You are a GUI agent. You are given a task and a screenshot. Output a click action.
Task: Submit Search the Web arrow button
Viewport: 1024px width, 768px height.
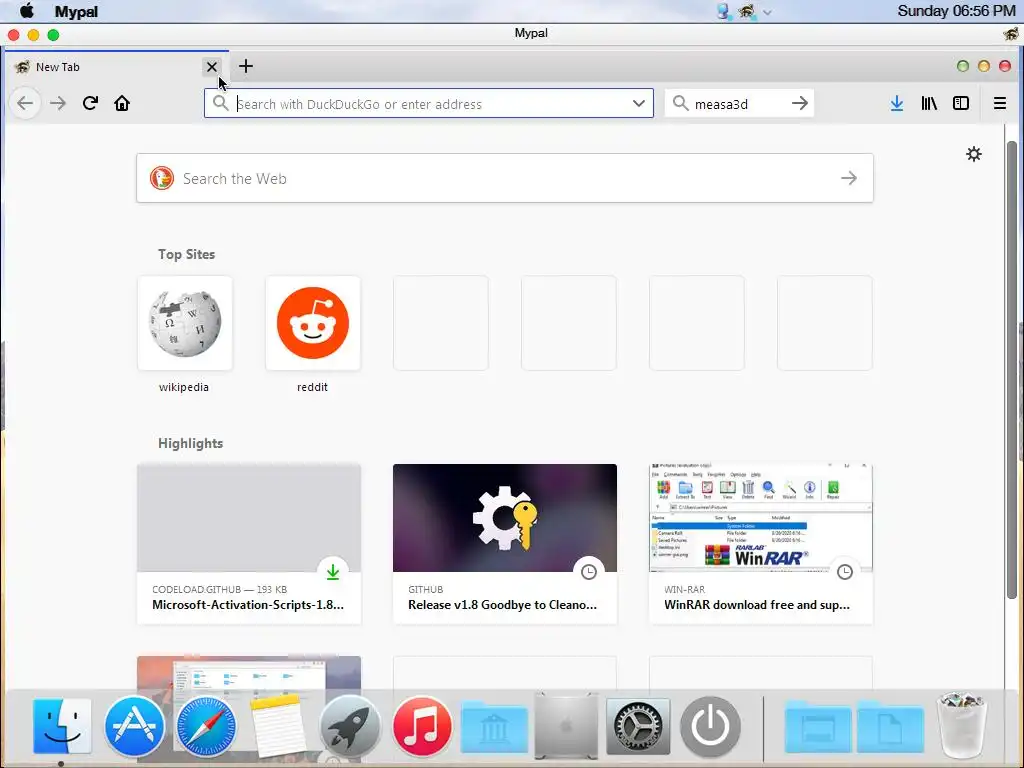(x=848, y=178)
